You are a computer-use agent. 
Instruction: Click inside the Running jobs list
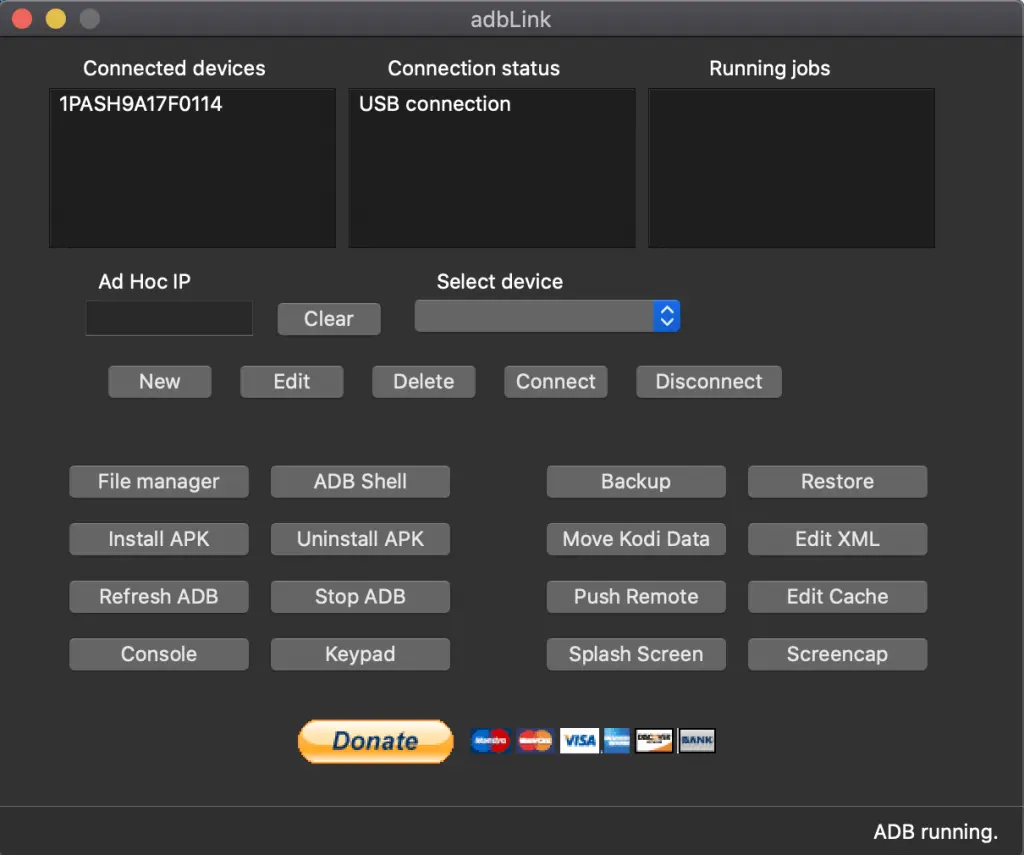(x=791, y=168)
